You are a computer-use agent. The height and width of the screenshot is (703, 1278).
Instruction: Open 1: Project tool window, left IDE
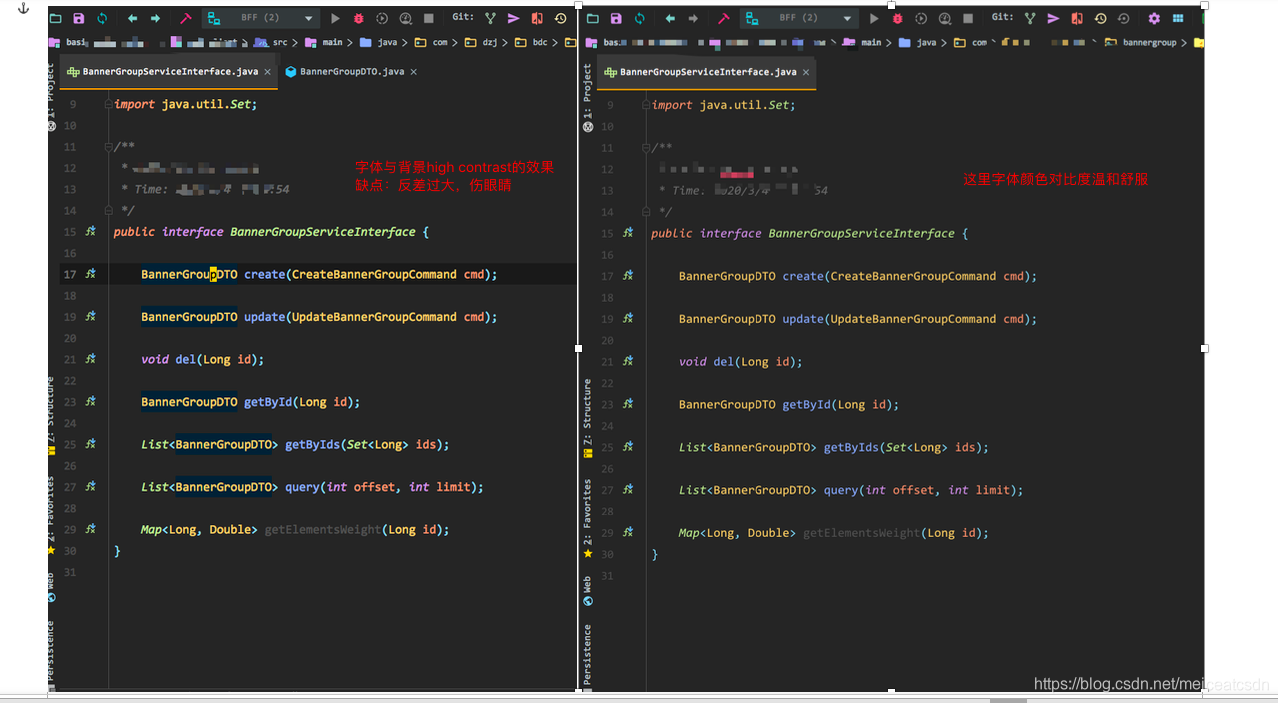[51, 97]
